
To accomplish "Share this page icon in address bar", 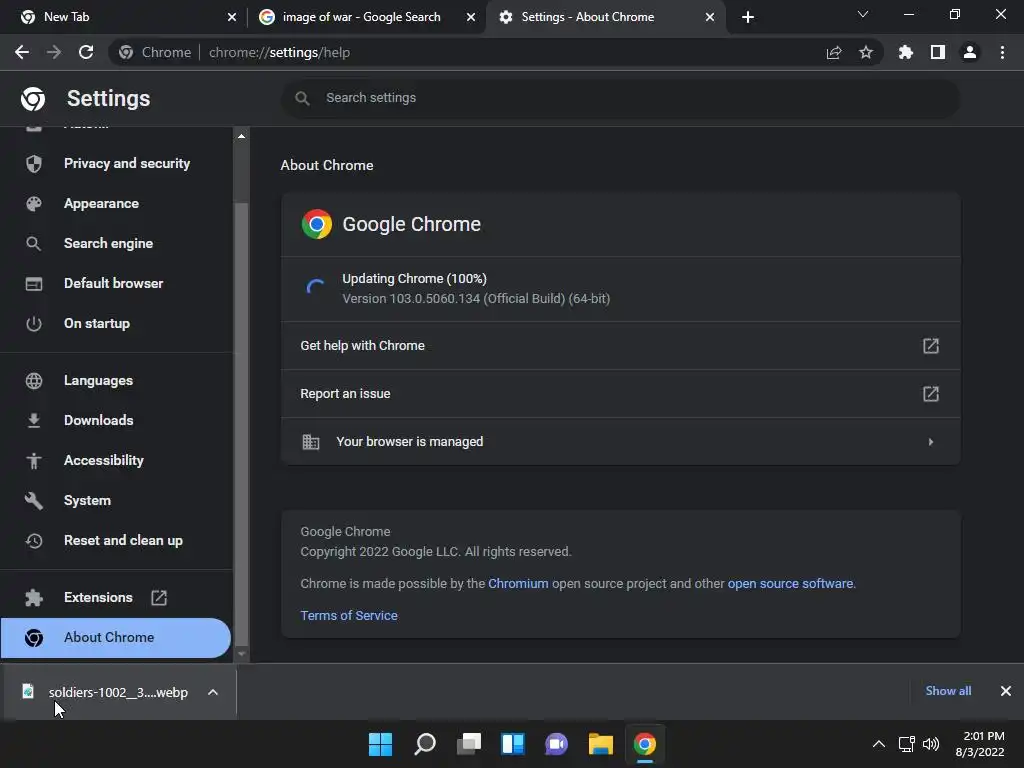I will point(834,52).
